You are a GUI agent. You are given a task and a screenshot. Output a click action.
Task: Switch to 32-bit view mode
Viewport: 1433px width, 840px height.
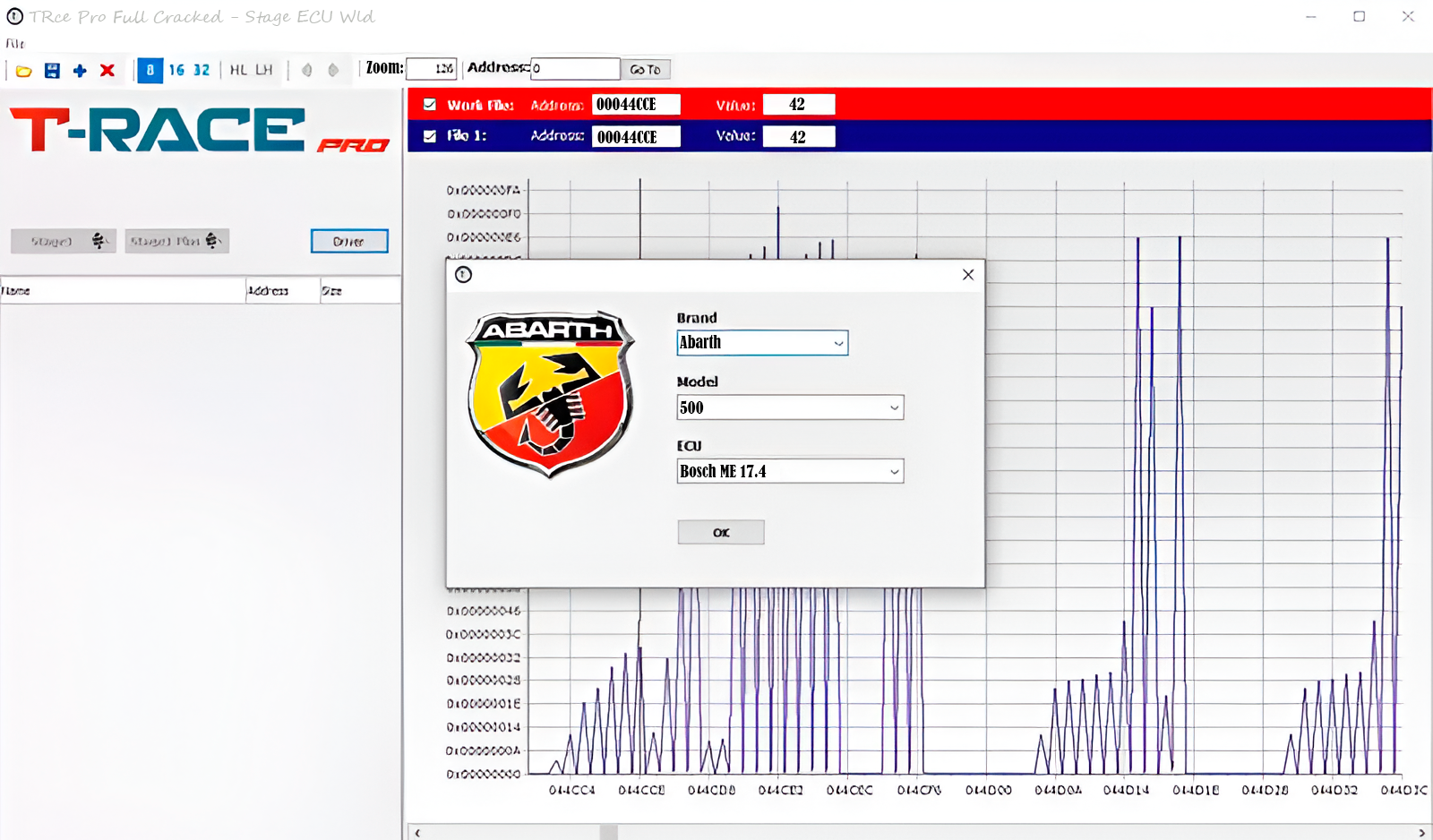202,70
